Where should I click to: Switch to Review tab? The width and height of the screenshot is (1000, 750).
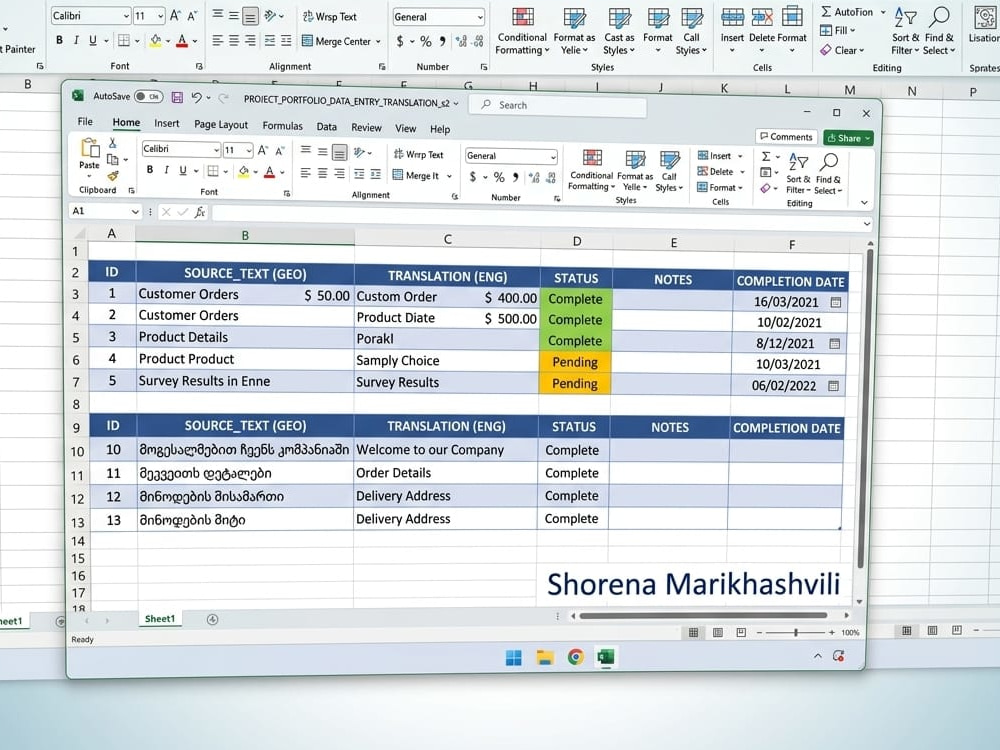366,128
